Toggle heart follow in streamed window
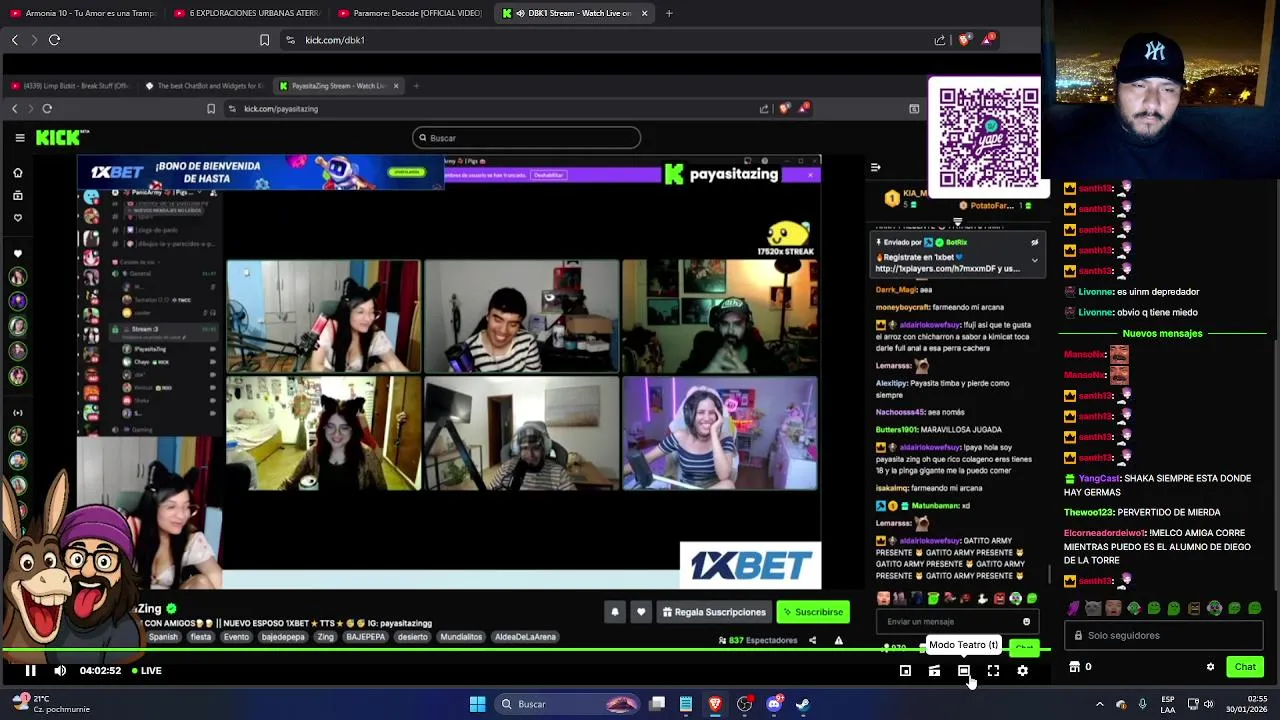1280x720 pixels. [641, 612]
